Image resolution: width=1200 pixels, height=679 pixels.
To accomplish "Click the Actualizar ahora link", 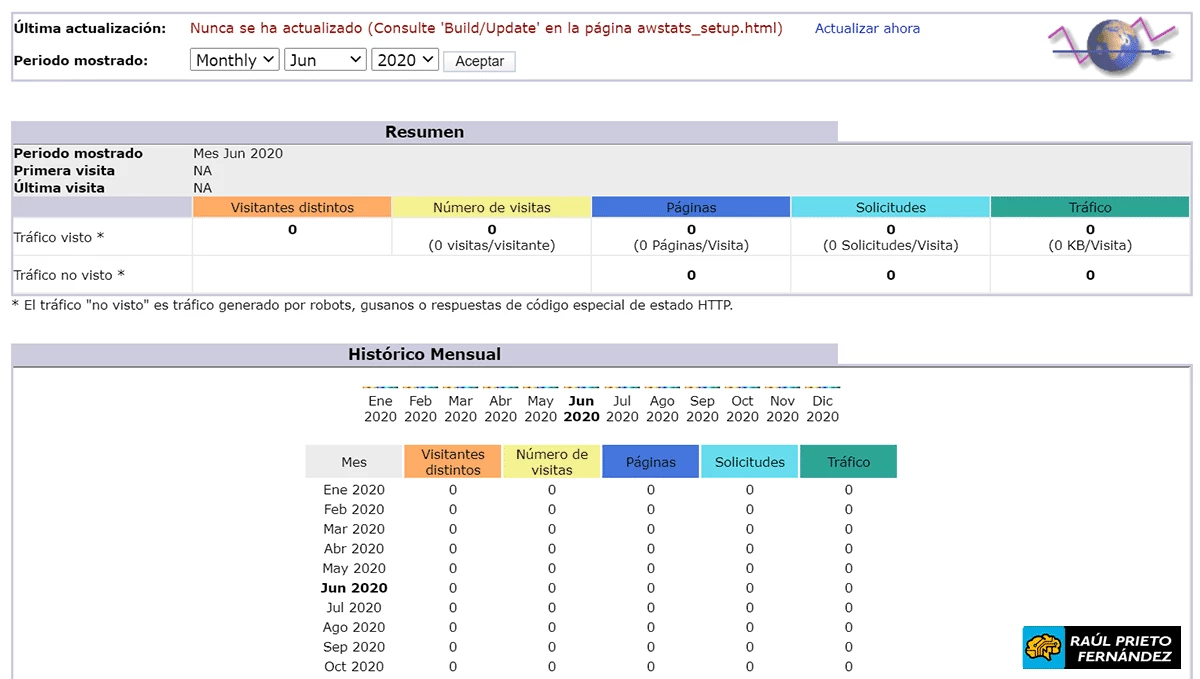I will (867, 29).
